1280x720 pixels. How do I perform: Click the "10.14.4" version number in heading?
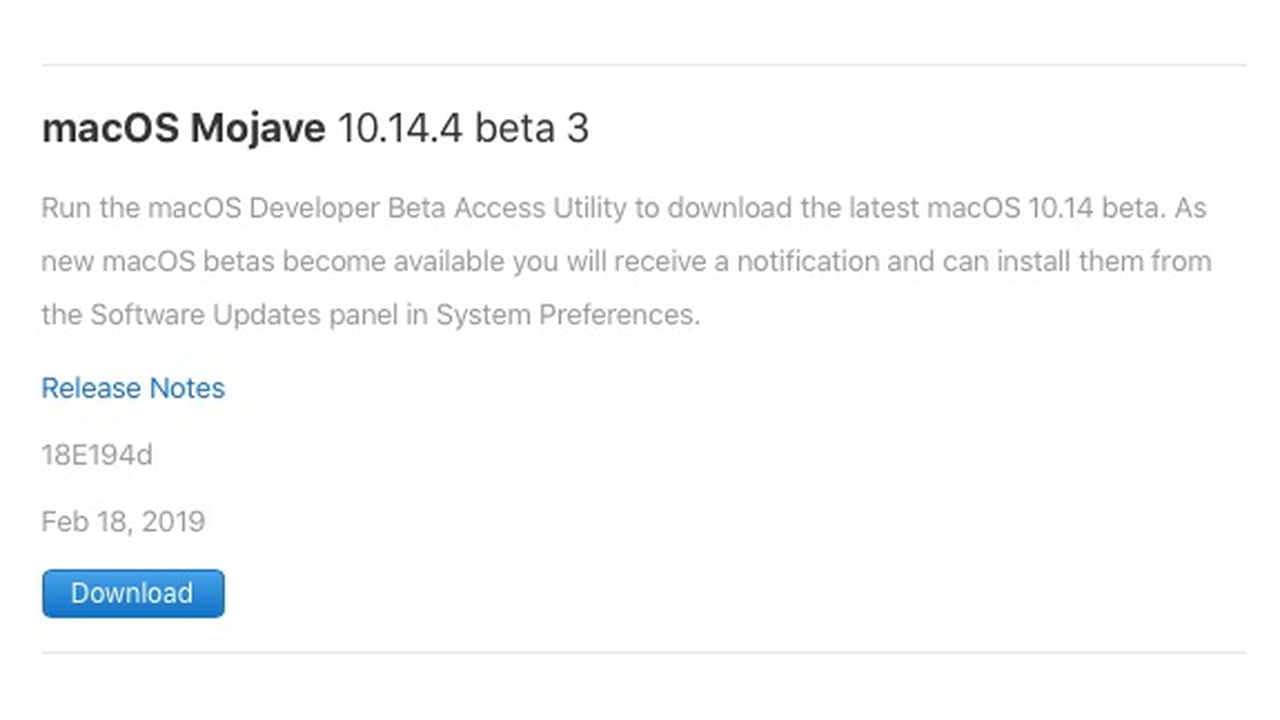(x=399, y=129)
